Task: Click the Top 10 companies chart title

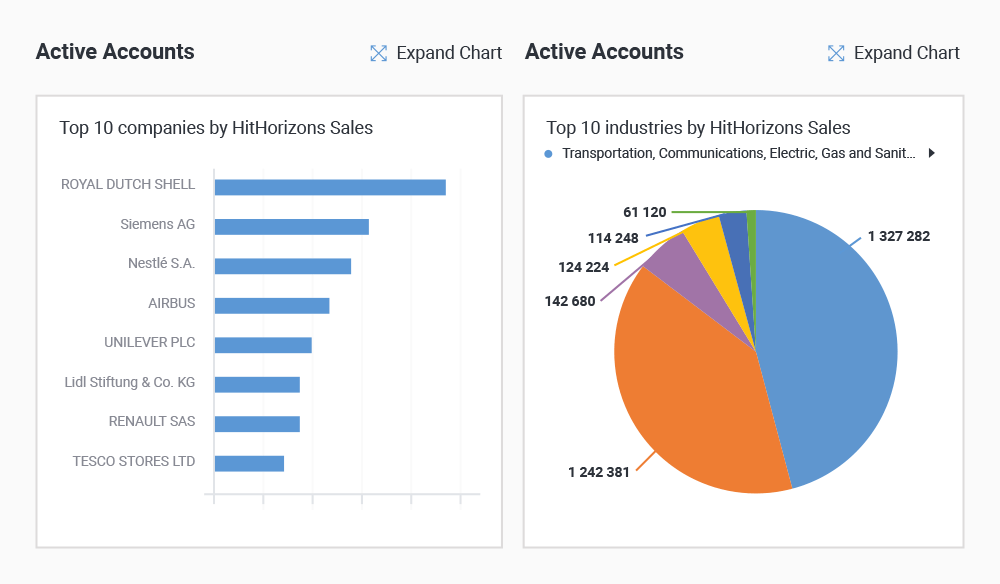Action: click(216, 128)
